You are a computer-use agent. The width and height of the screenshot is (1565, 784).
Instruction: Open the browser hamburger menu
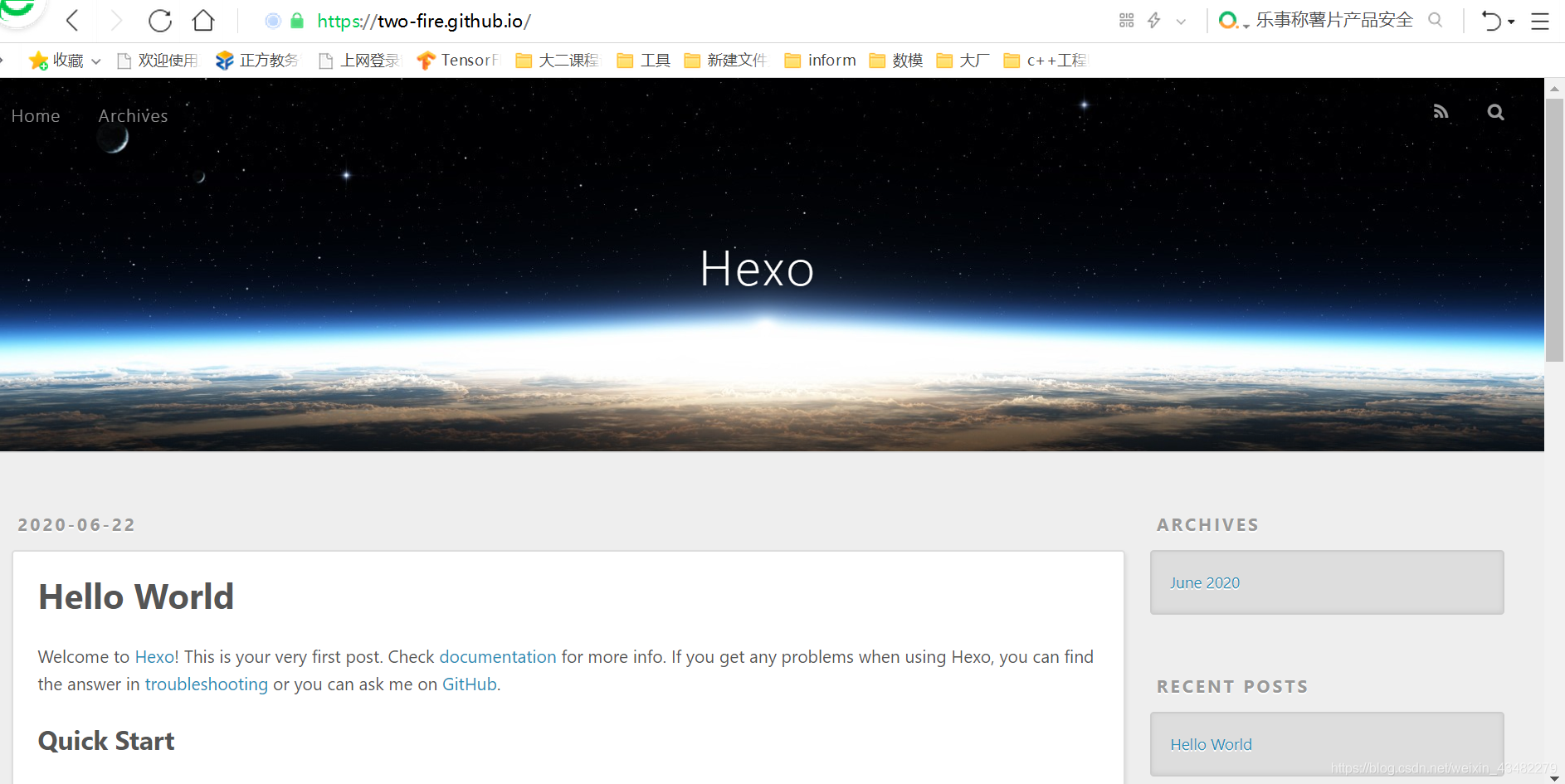(1540, 22)
